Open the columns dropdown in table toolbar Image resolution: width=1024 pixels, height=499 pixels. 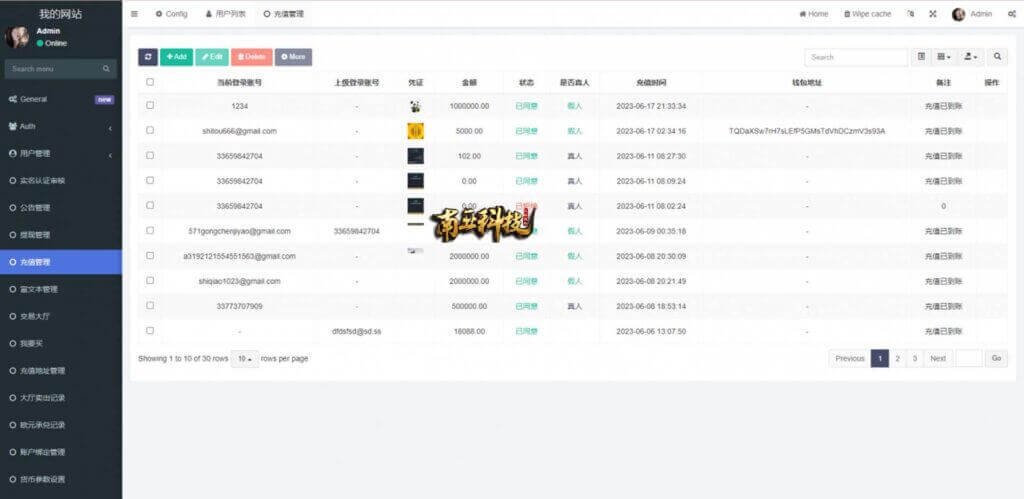click(944, 57)
